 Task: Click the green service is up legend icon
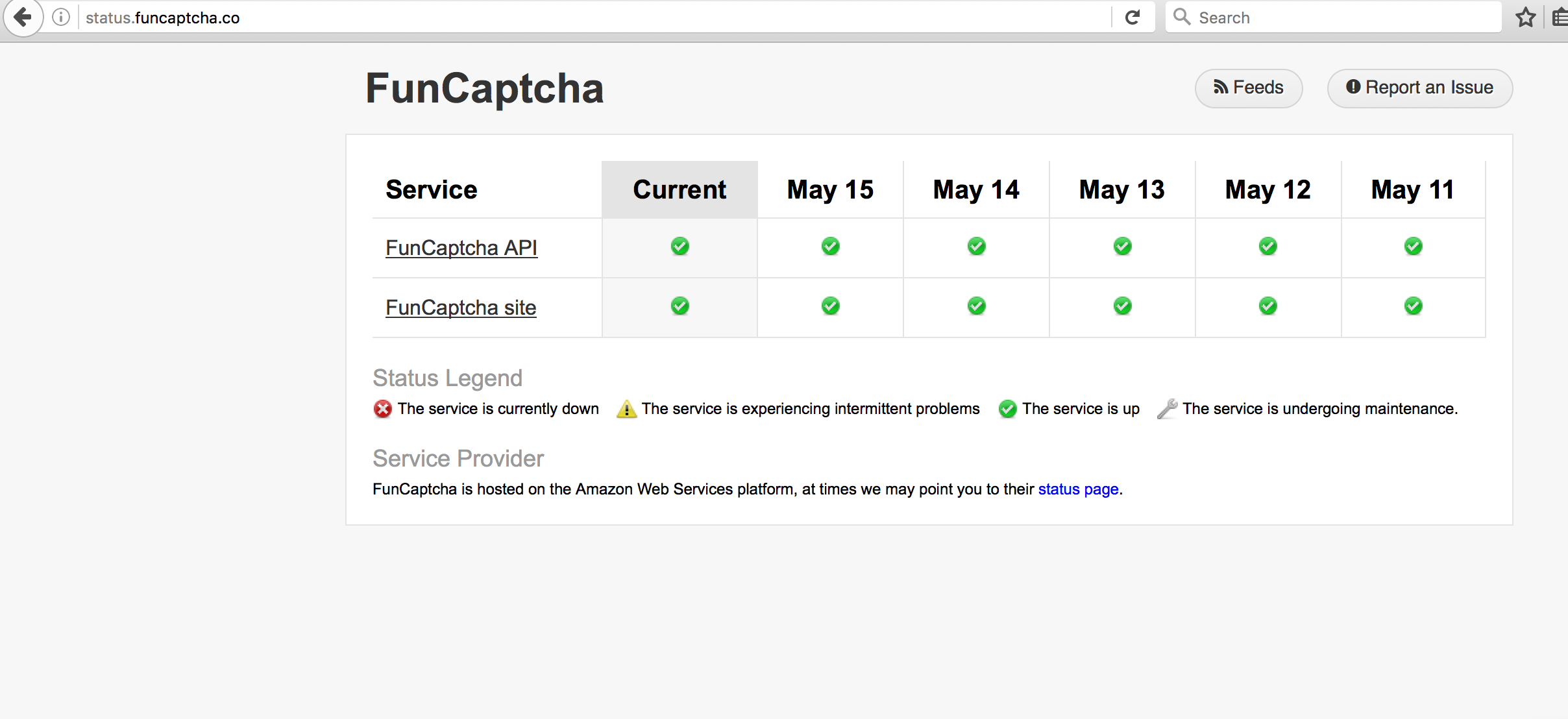point(1007,409)
